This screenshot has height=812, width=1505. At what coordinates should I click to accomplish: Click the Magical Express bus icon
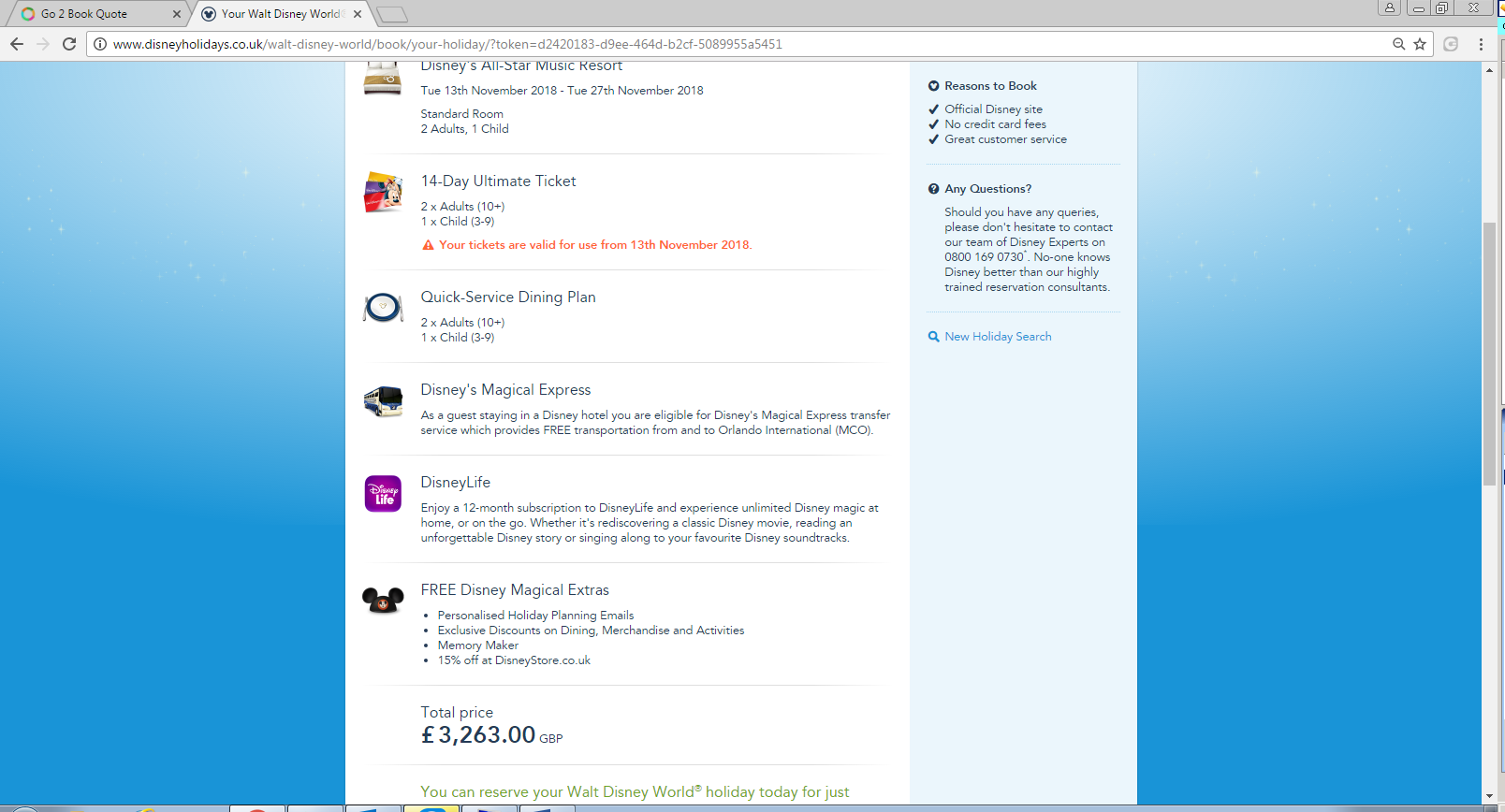coord(383,401)
